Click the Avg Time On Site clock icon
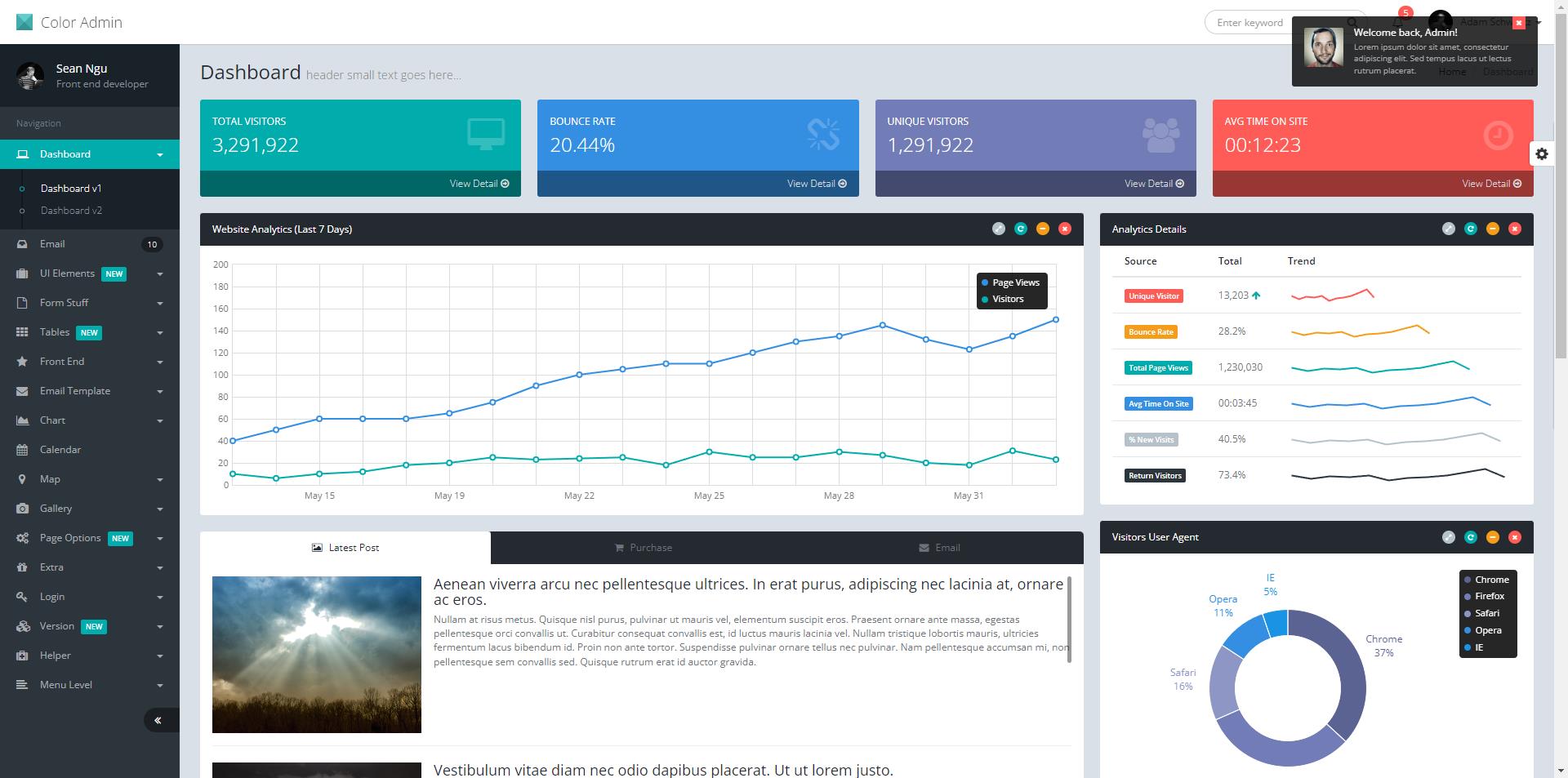The width and height of the screenshot is (1568, 778). point(1498,135)
